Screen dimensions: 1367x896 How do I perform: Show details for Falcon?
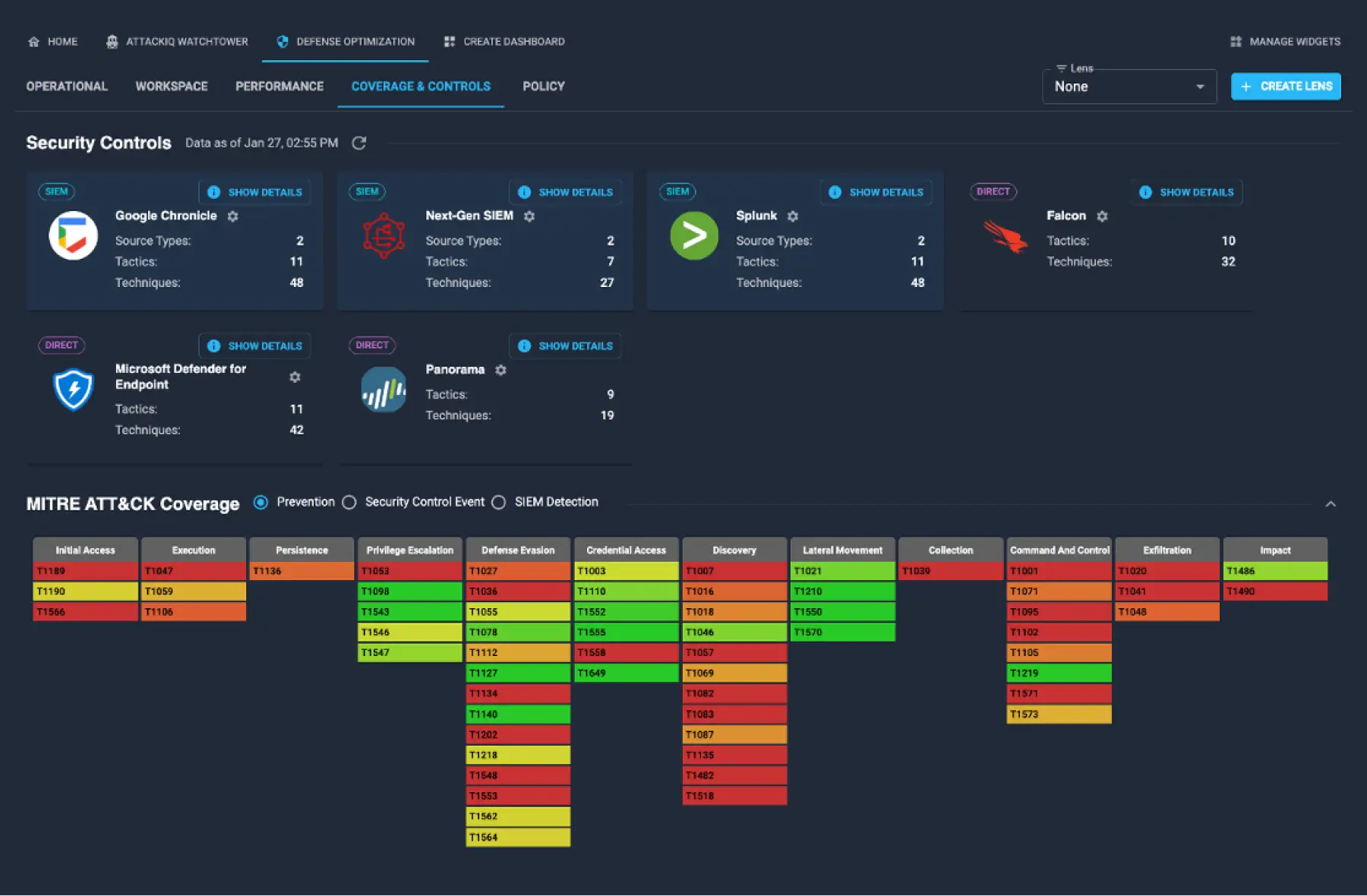1187,192
